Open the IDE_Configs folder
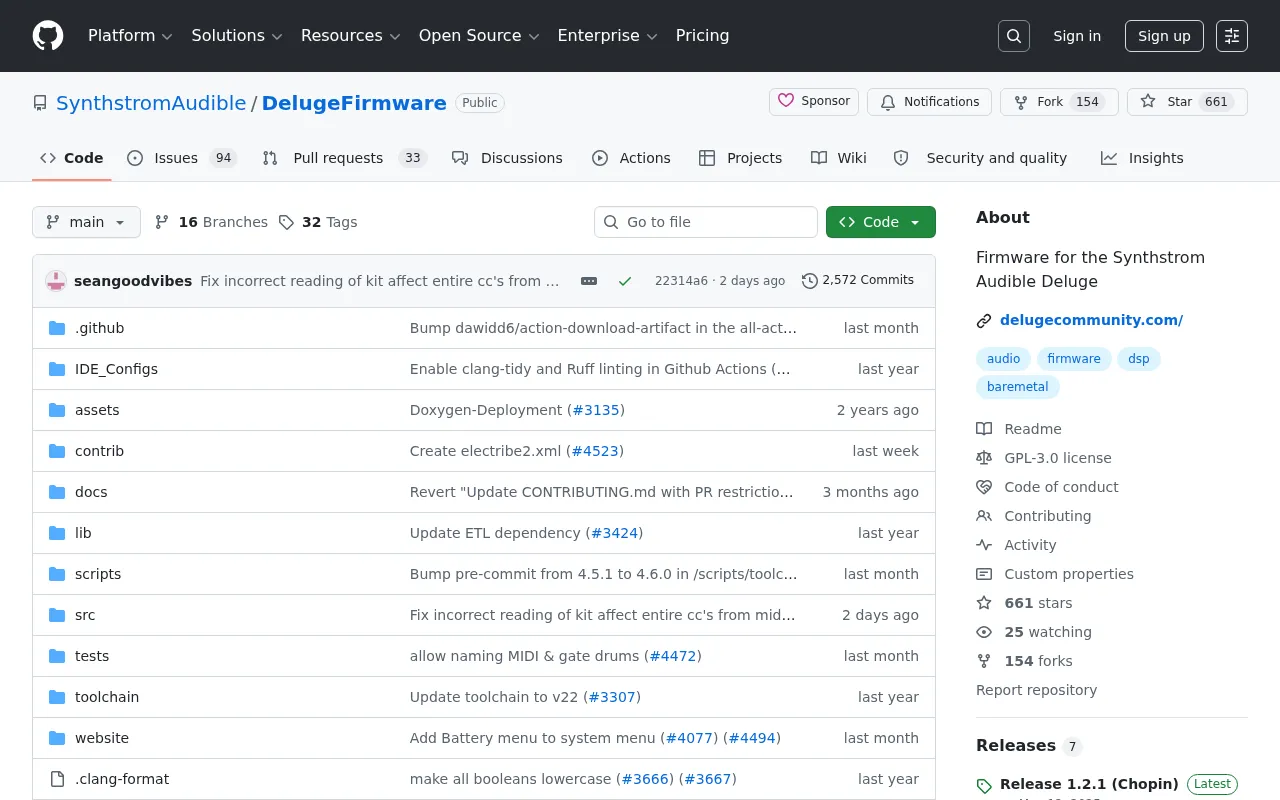 click(116, 369)
